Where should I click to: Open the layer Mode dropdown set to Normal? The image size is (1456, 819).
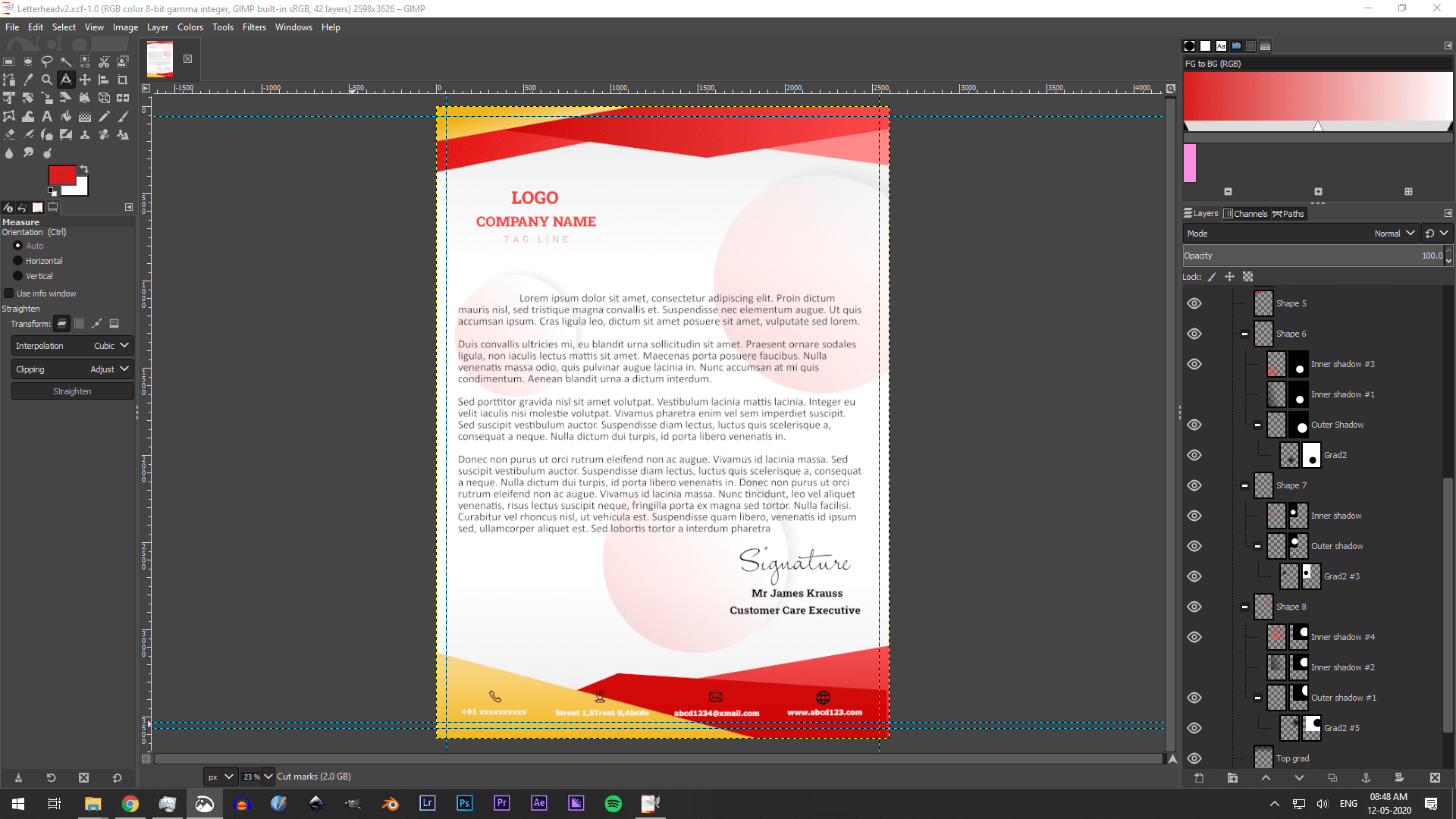(1394, 234)
